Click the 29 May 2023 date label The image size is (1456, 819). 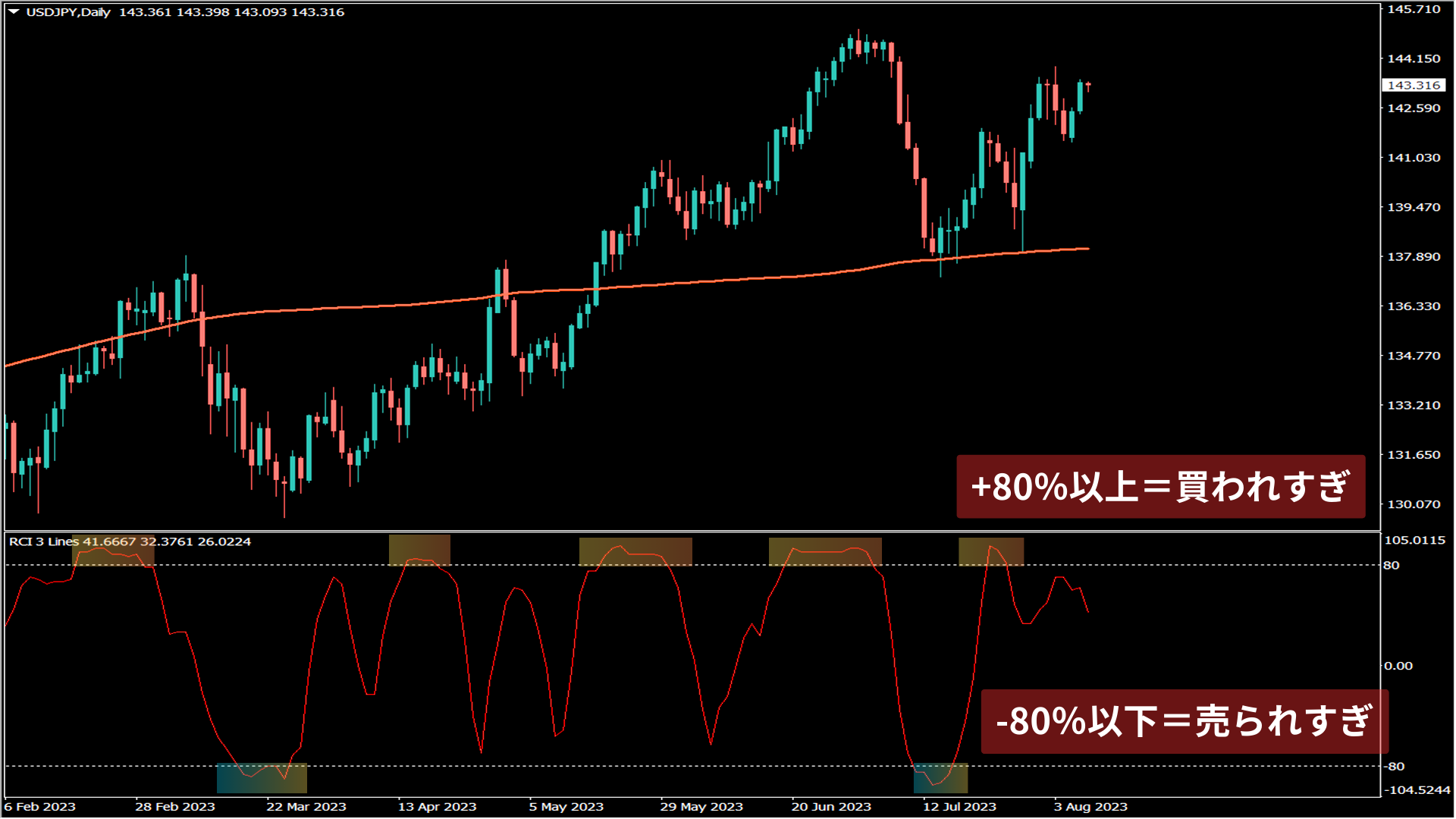701,807
